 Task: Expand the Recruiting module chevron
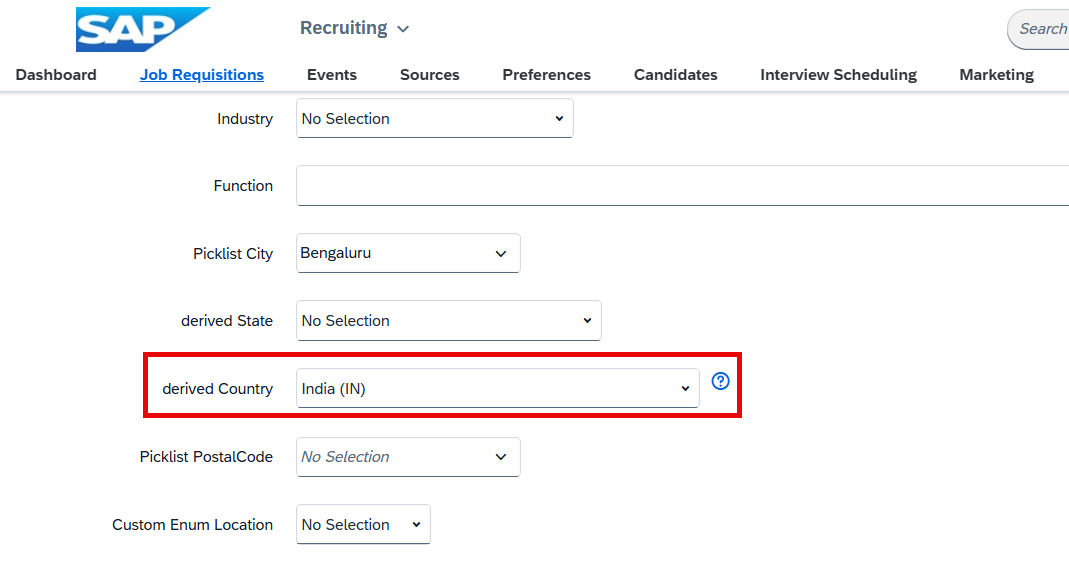point(403,29)
